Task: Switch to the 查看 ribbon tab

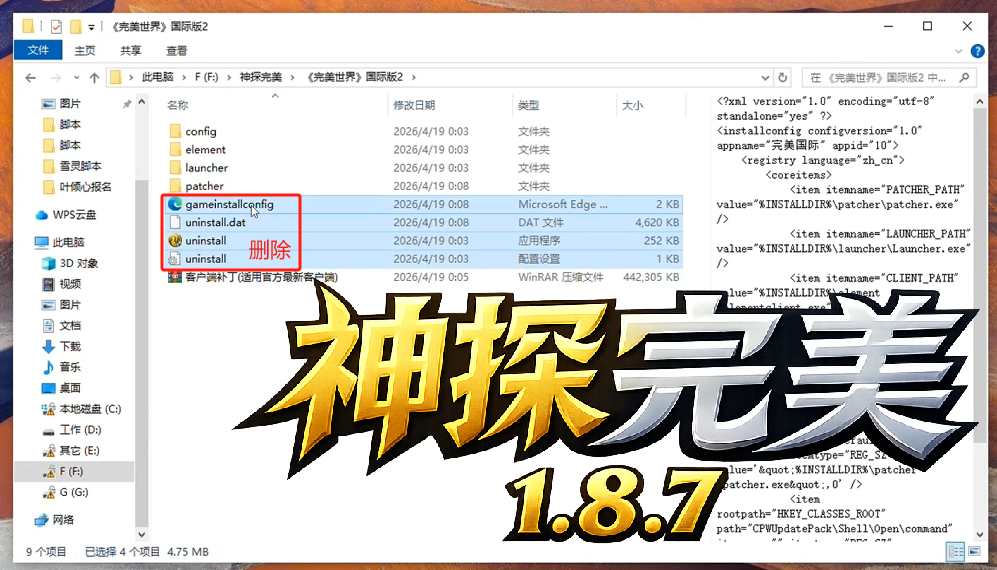Action: click(x=176, y=51)
